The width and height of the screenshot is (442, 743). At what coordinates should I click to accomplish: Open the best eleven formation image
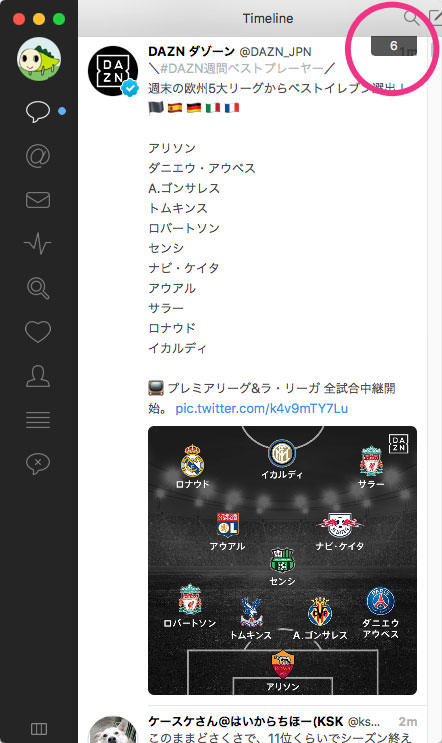[282, 560]
